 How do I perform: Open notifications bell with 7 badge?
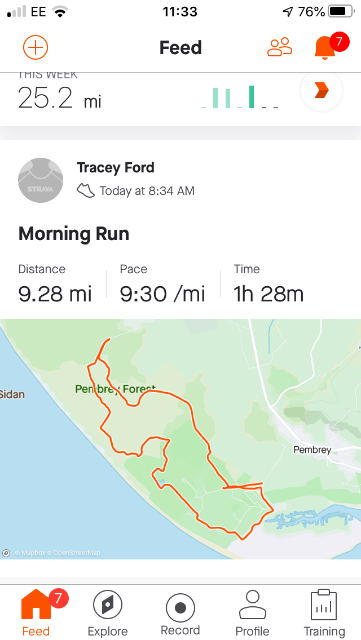[x=326, y=47]
